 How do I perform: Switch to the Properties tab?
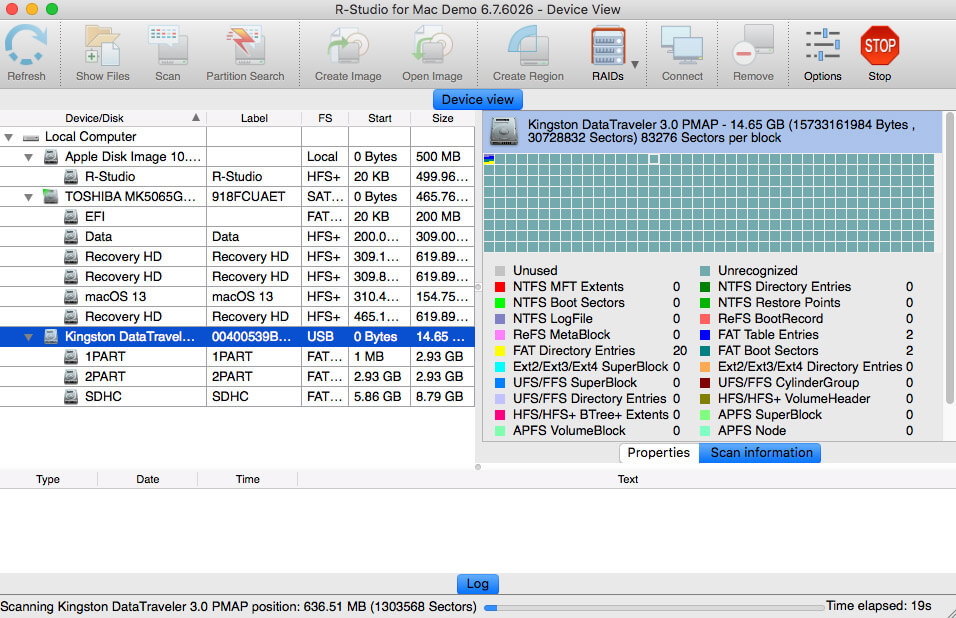pos(658,453)
